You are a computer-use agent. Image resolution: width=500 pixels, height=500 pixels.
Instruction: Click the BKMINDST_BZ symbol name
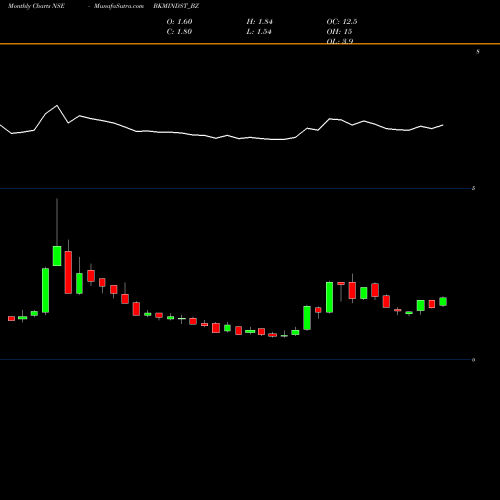(176, 6)
